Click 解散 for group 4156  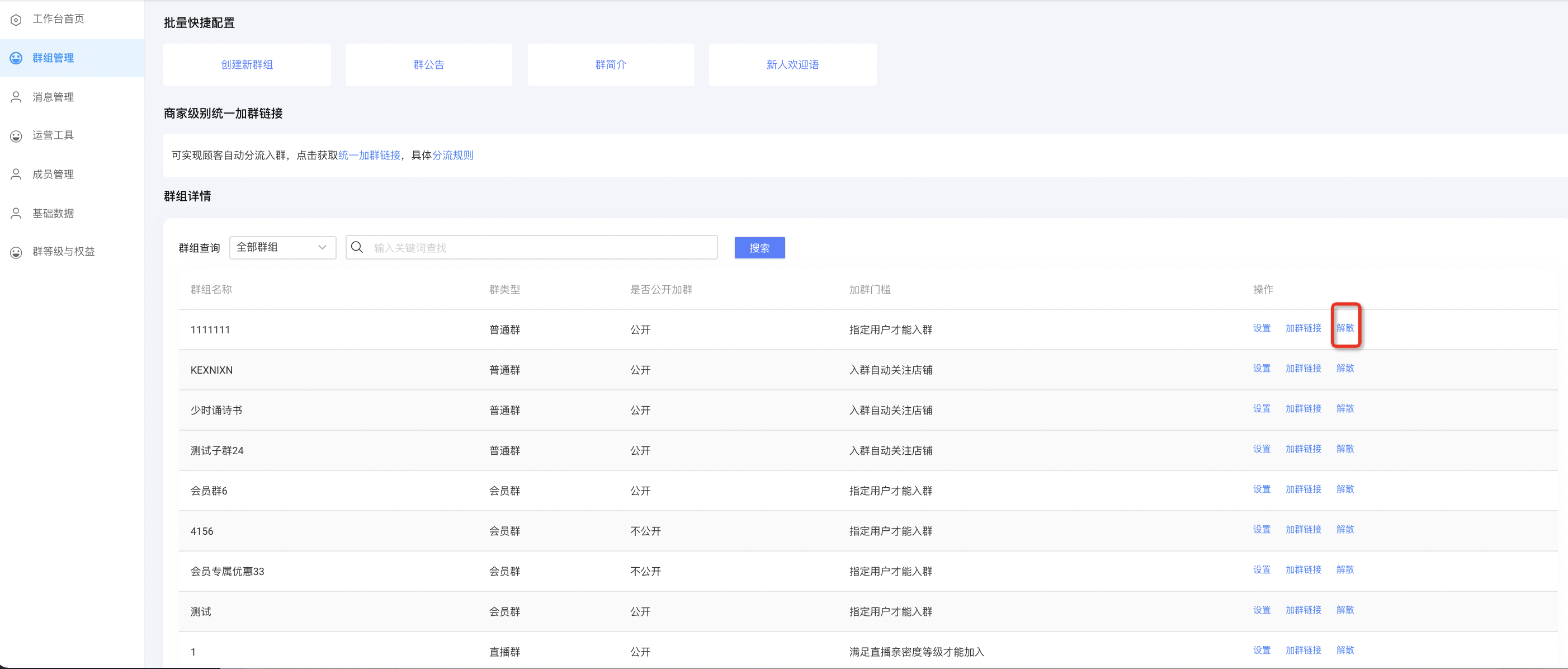1345,530
